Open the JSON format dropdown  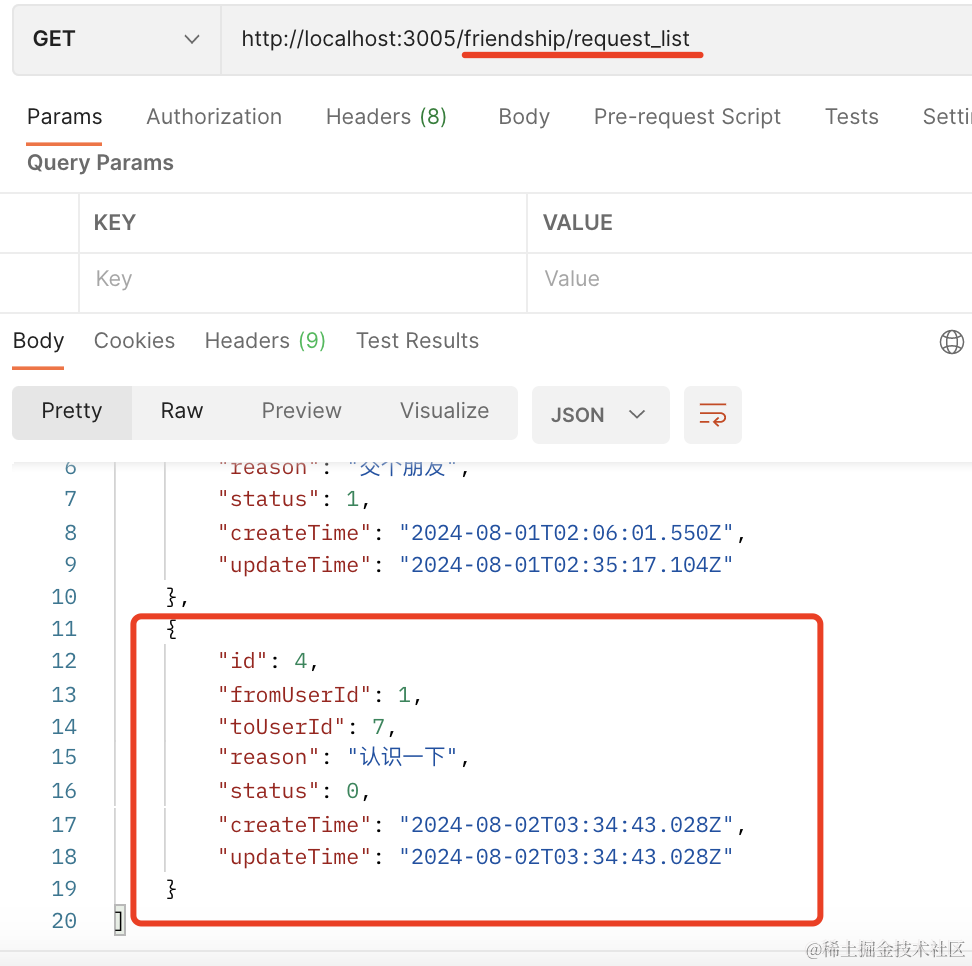pyautogui.click(x=600, y=414)
